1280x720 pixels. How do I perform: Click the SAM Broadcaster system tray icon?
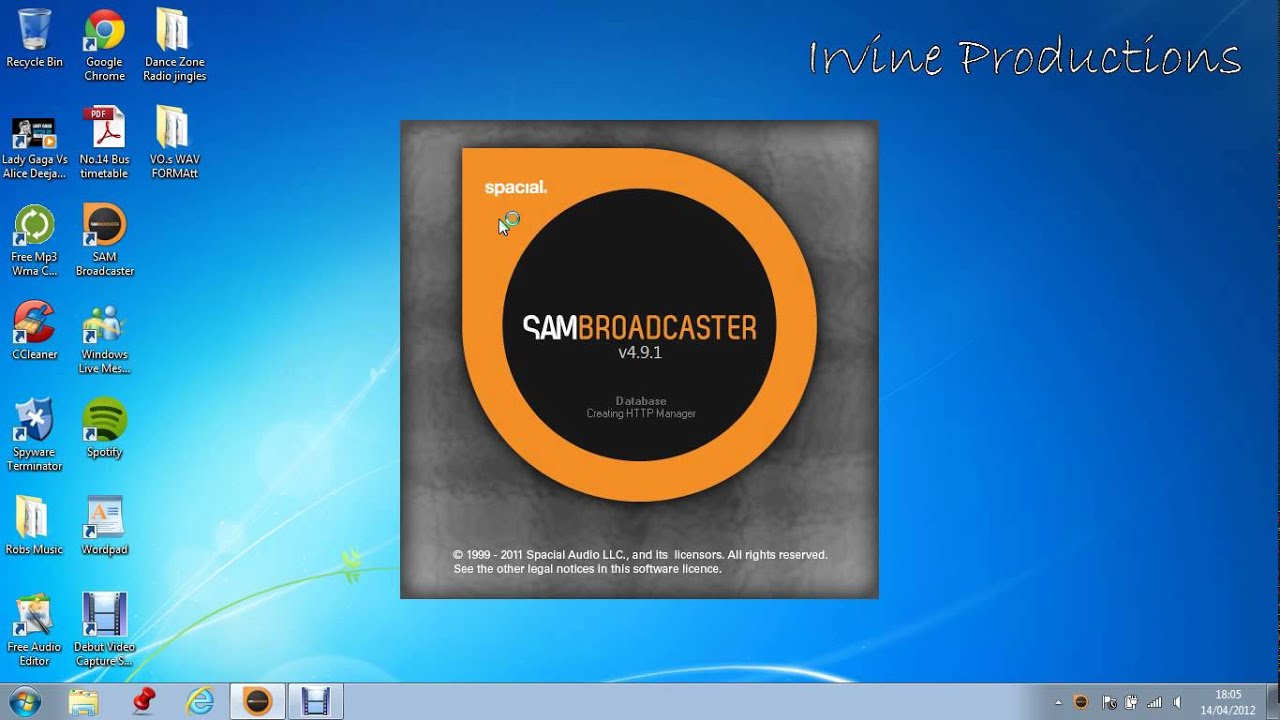tap(1081, 702)
